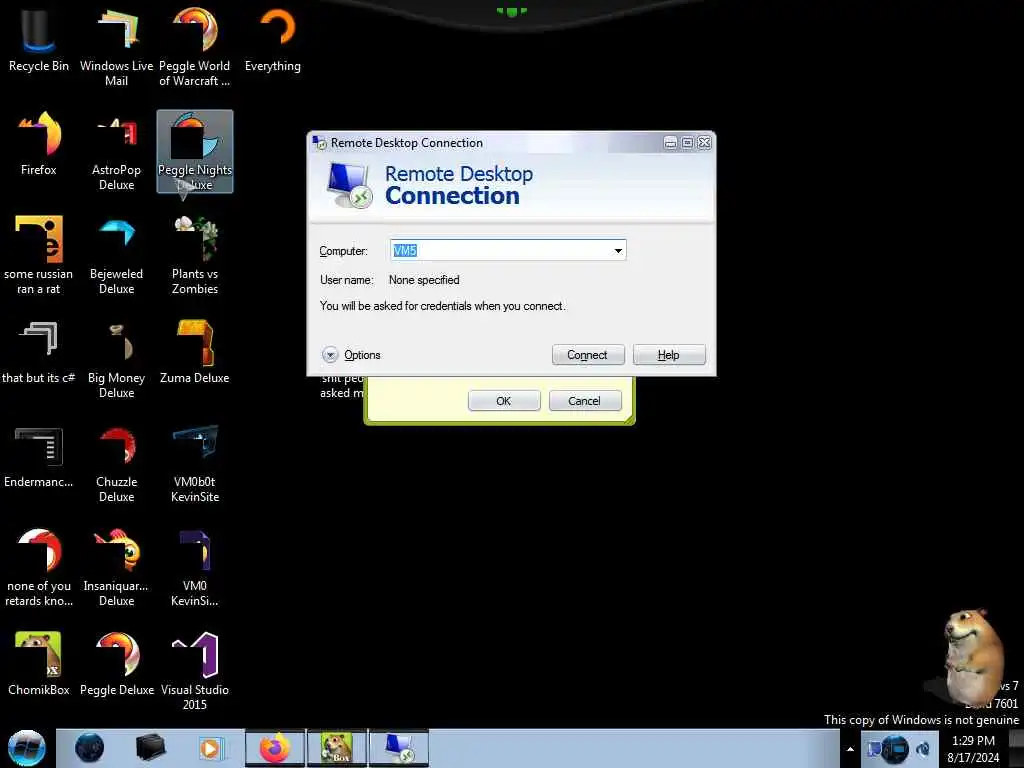Select the 'that but its c#' icon

click(39, 353)
